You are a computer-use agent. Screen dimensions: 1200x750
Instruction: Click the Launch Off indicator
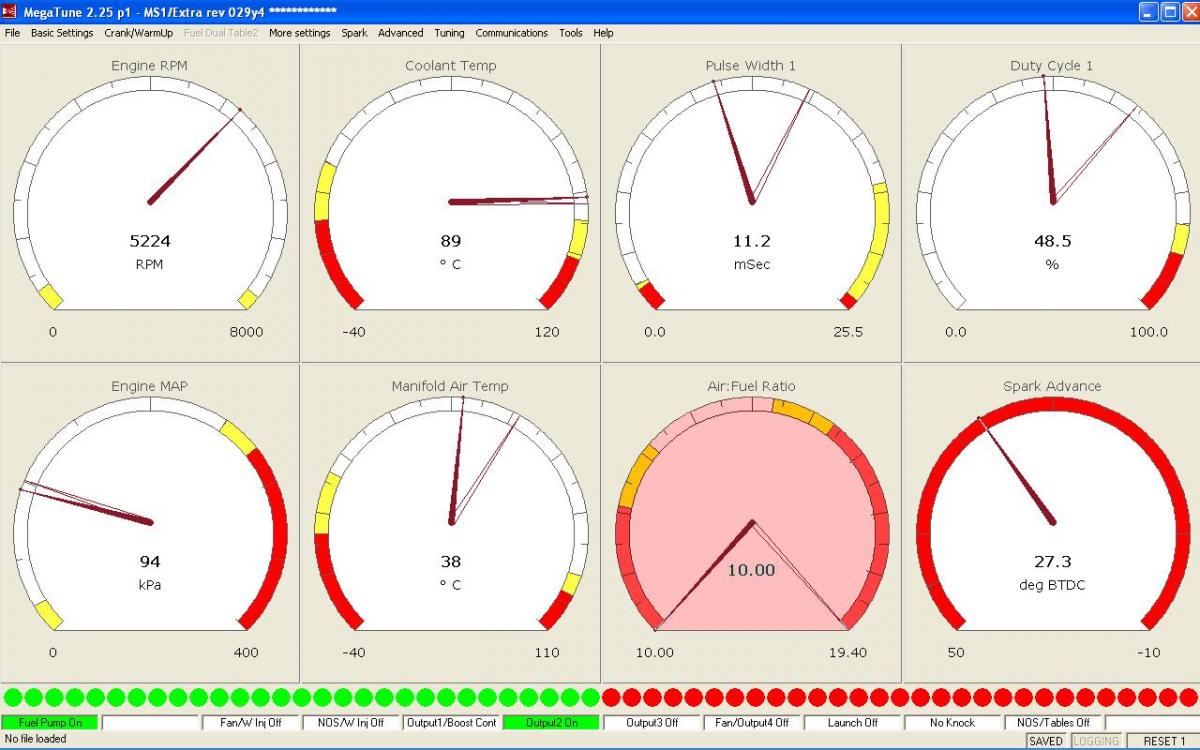click(x=852, y=722)
